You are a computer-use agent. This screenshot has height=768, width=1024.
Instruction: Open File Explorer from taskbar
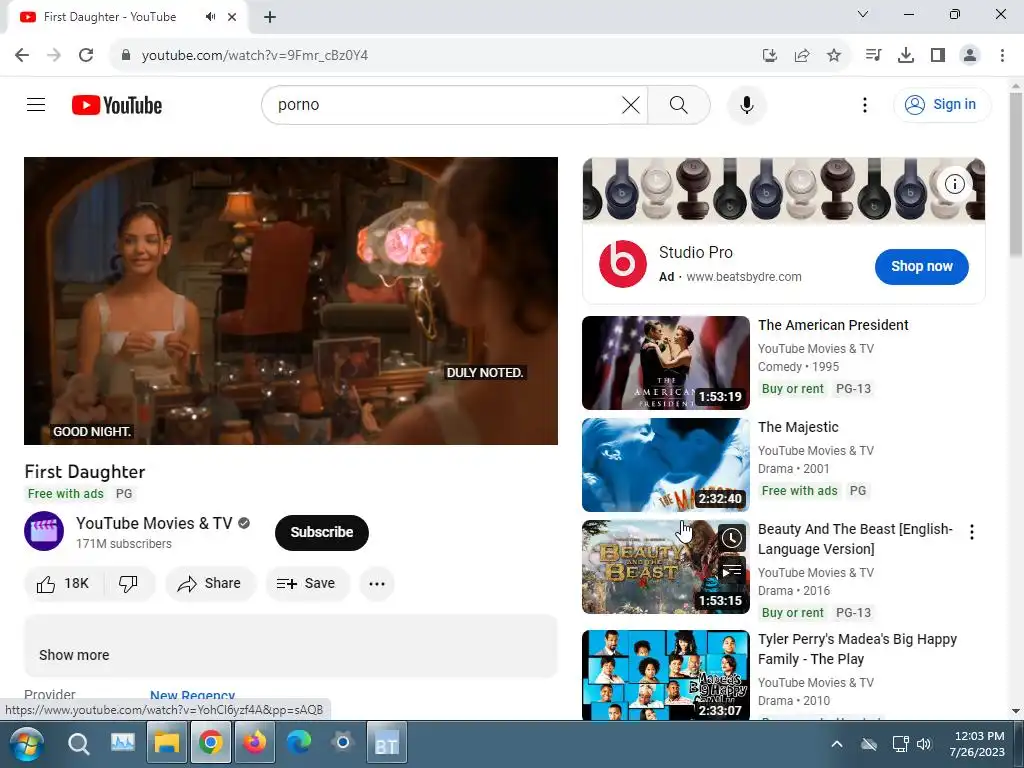tap(167, 744)
